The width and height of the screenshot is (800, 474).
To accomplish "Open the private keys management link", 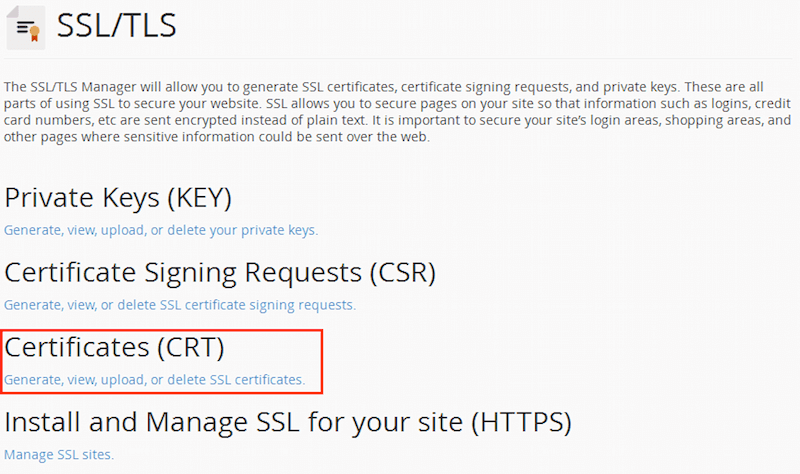I will [161, 230].
